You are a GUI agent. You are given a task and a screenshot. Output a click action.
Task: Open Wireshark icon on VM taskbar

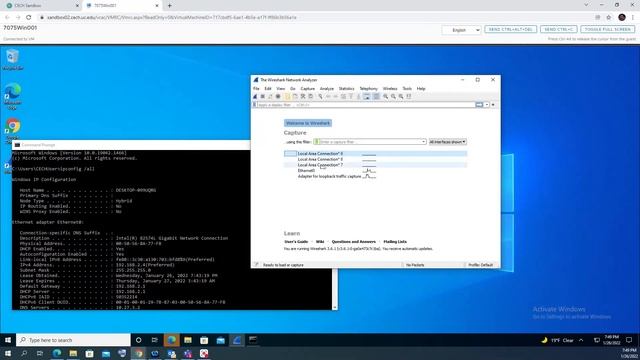(x=237, y=340)
